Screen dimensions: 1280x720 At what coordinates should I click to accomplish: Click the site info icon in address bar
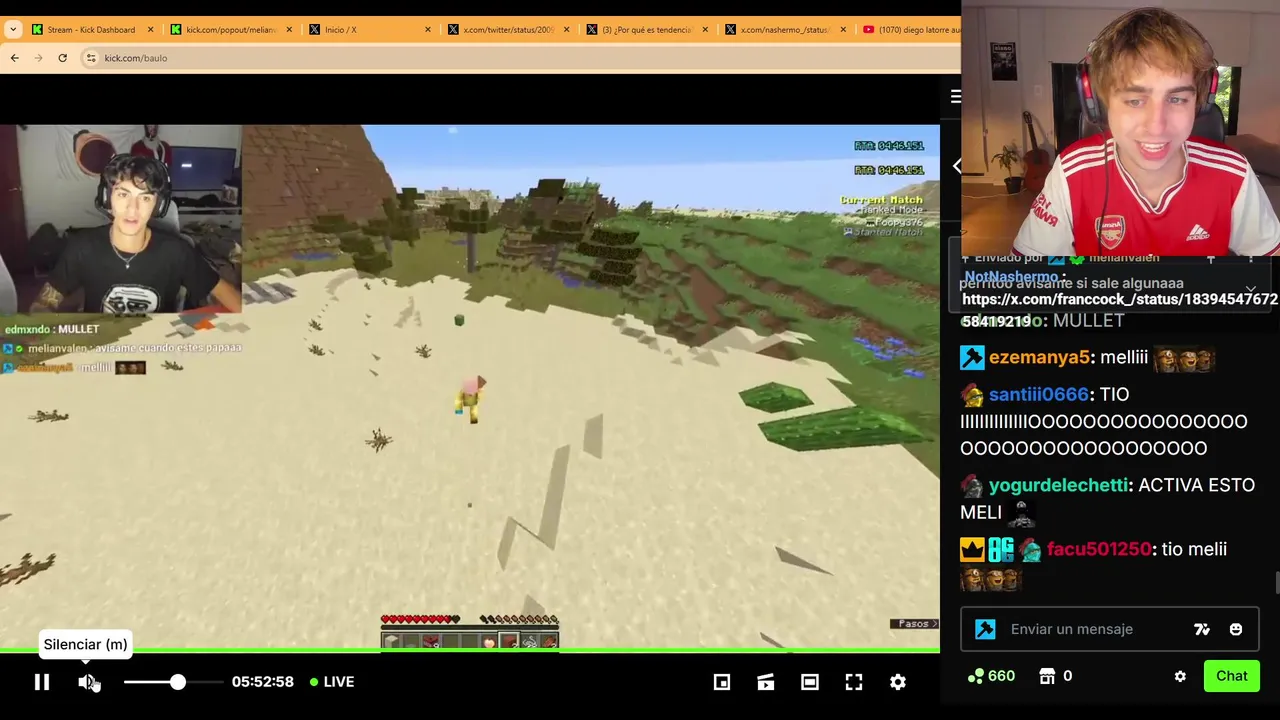[x=91, y=58]
